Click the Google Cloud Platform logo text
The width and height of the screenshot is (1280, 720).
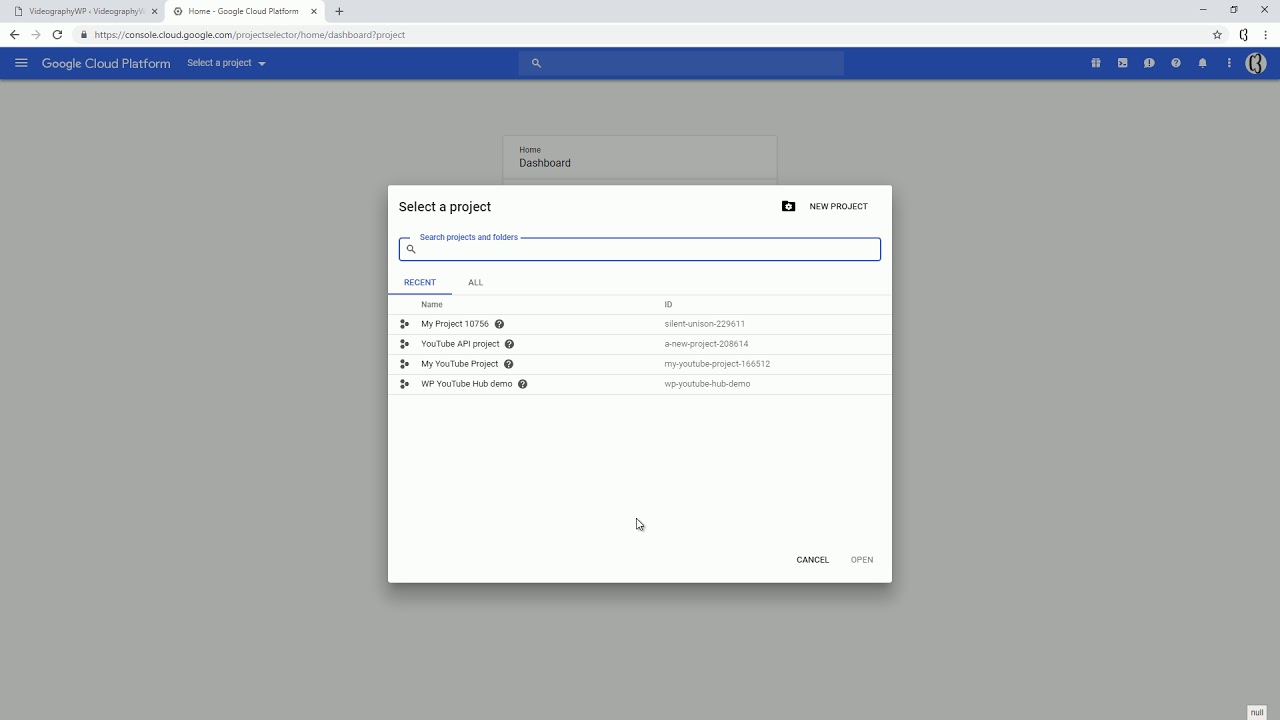(x=106, y=63)
